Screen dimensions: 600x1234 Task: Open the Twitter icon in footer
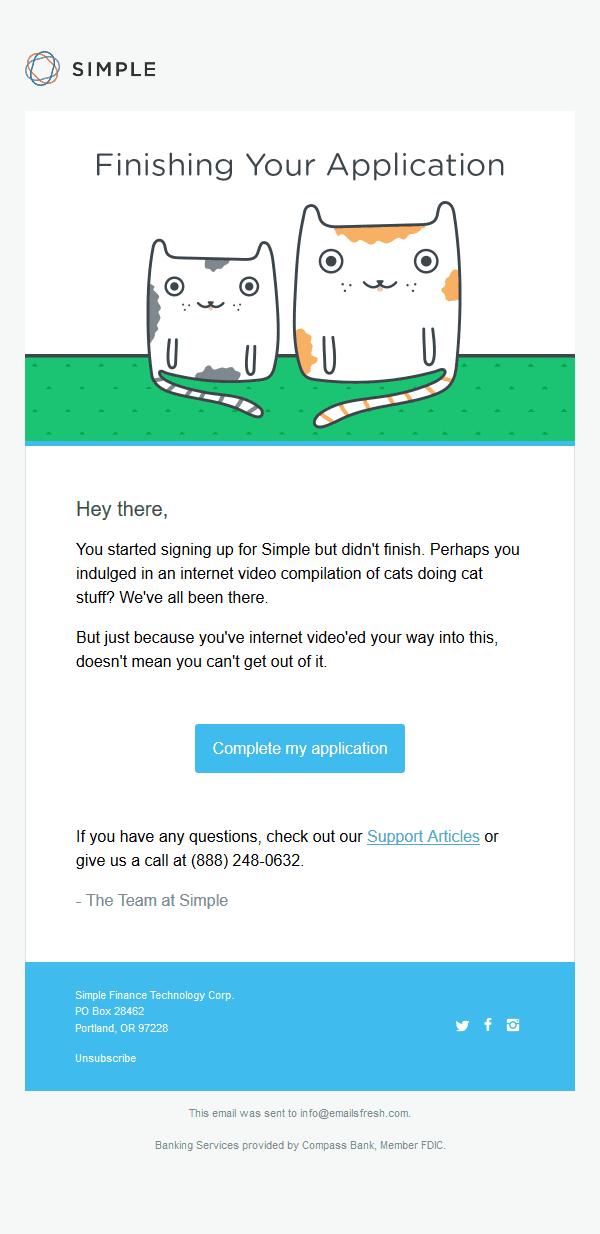click(x=462, y=1025)
